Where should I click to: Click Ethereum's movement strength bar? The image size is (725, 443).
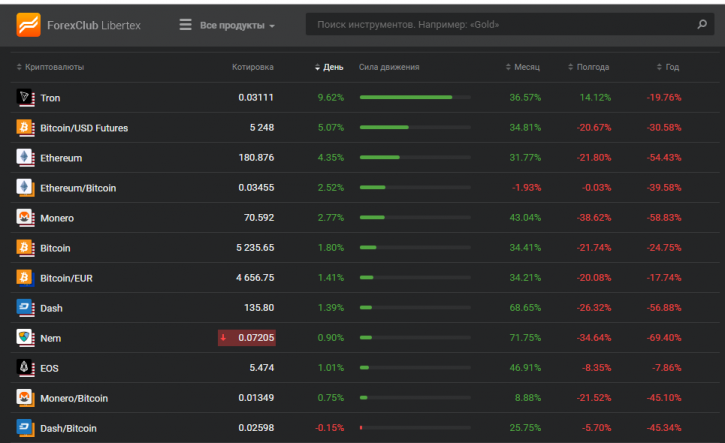(415, 157)
